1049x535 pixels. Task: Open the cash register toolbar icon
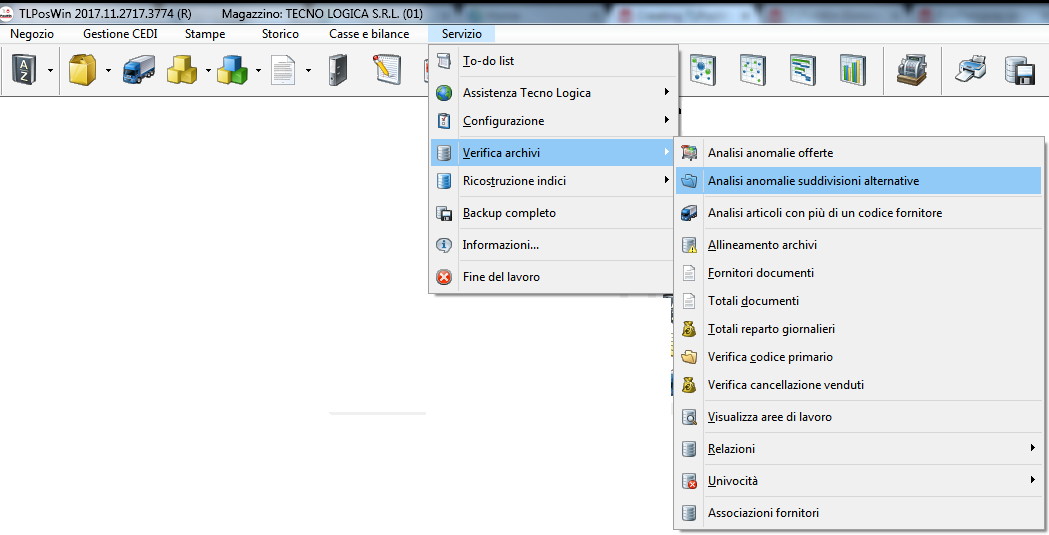[x=910, y=70]
